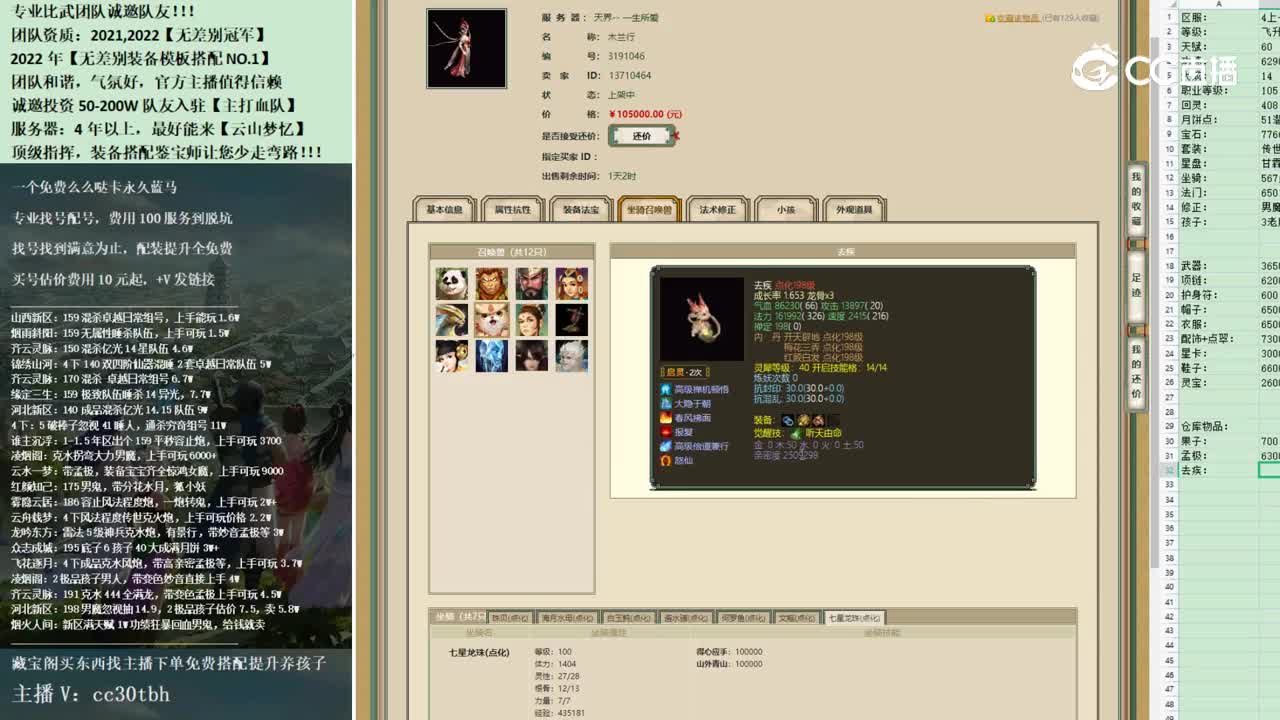
Task: Click the 得心应手: 100000 skill entry
Action: (x=729, y=652)
